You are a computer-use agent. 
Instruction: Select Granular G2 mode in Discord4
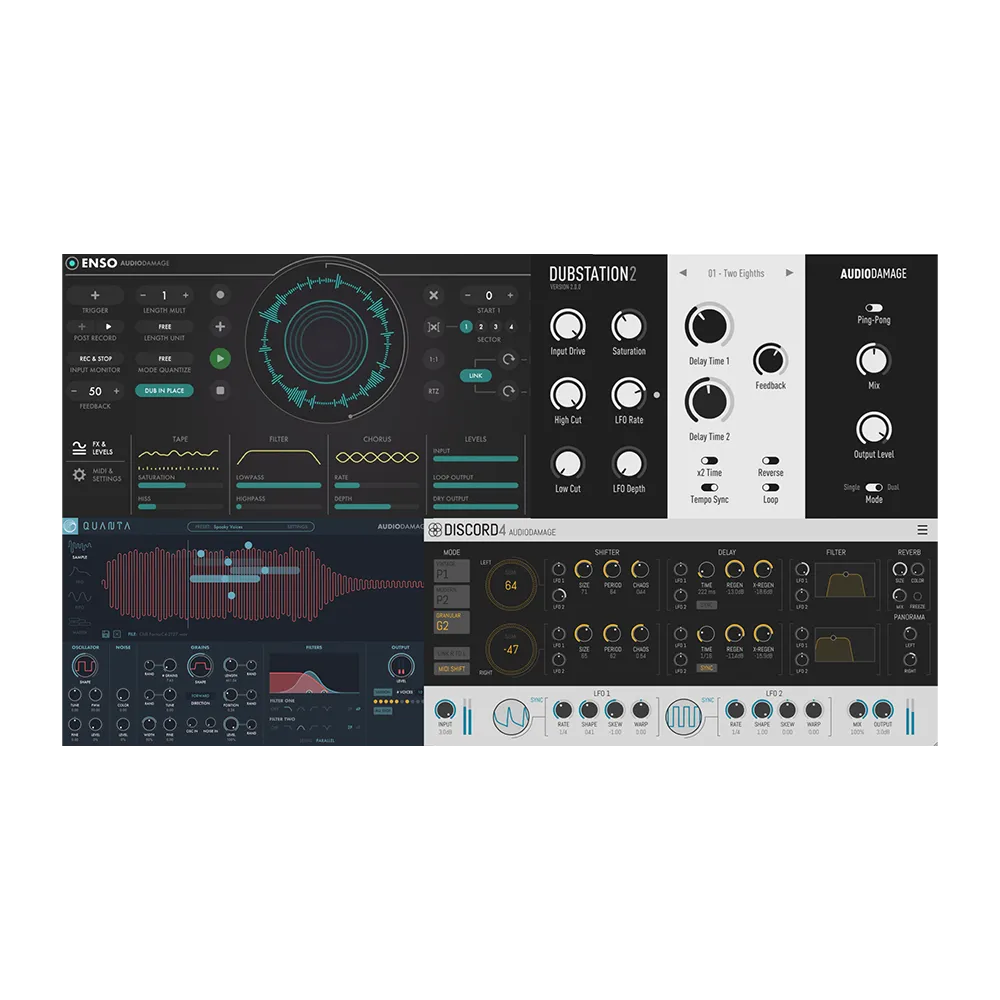point(452,622)
